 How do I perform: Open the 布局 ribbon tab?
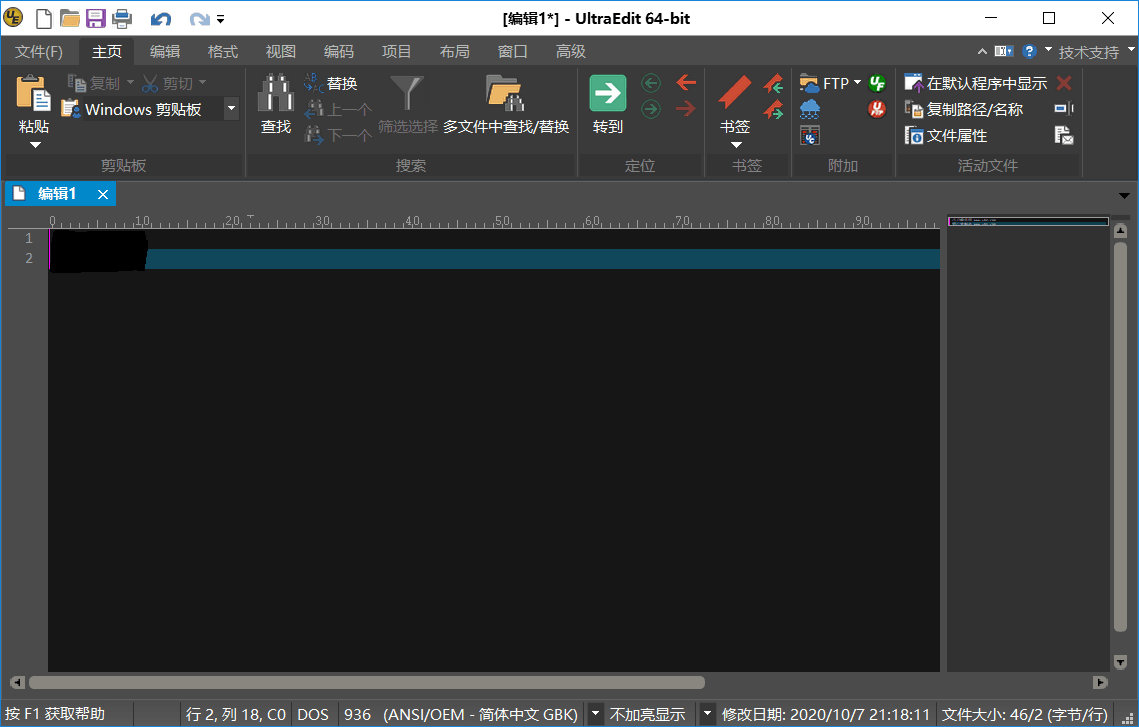point(455,52)
